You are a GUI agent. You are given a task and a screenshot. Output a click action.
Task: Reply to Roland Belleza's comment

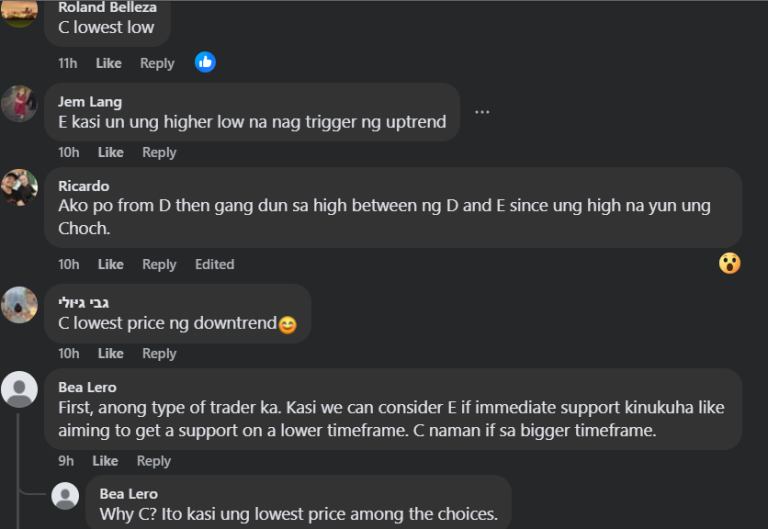click(157, 63)
